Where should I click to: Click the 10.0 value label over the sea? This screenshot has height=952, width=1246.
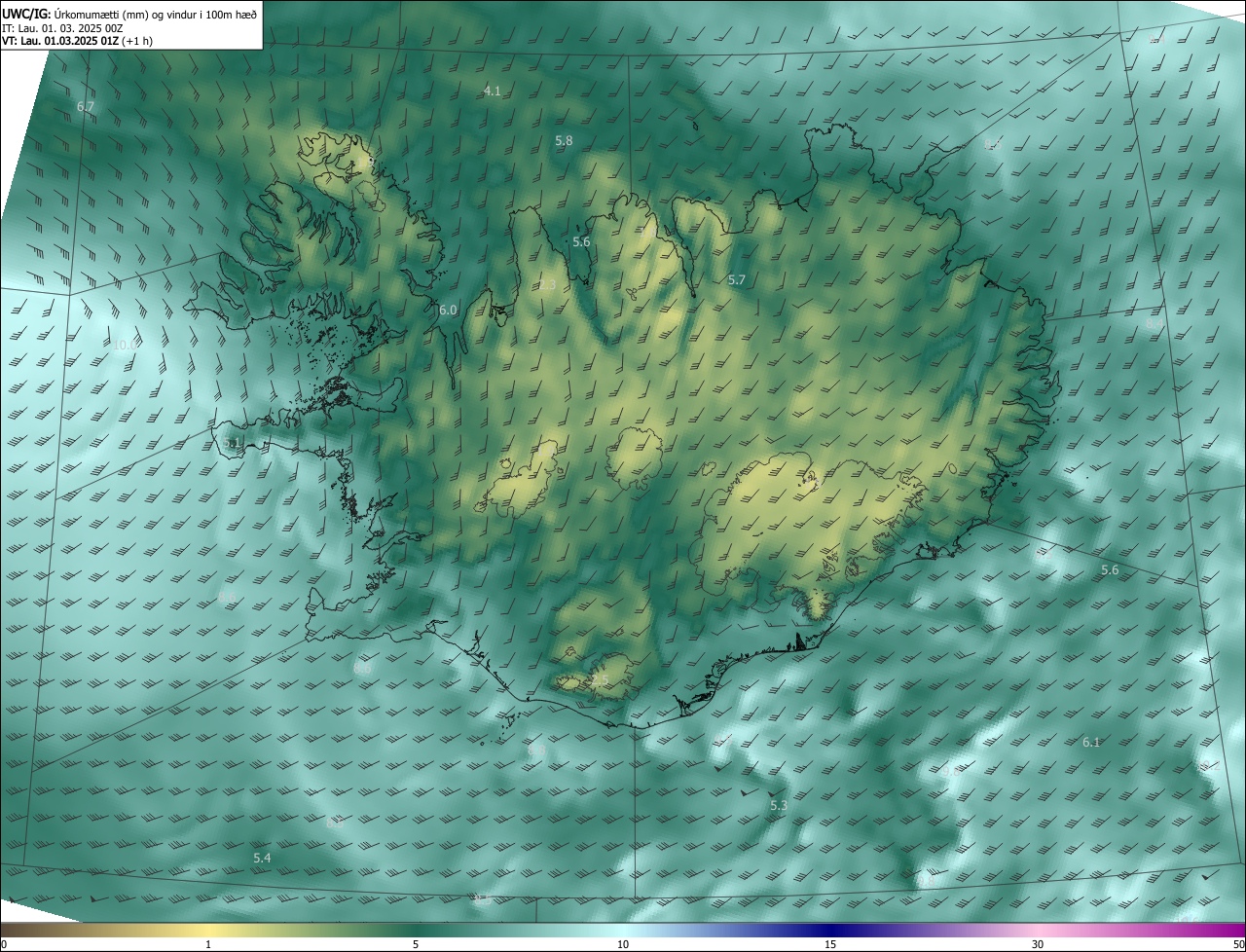point(125,345)
